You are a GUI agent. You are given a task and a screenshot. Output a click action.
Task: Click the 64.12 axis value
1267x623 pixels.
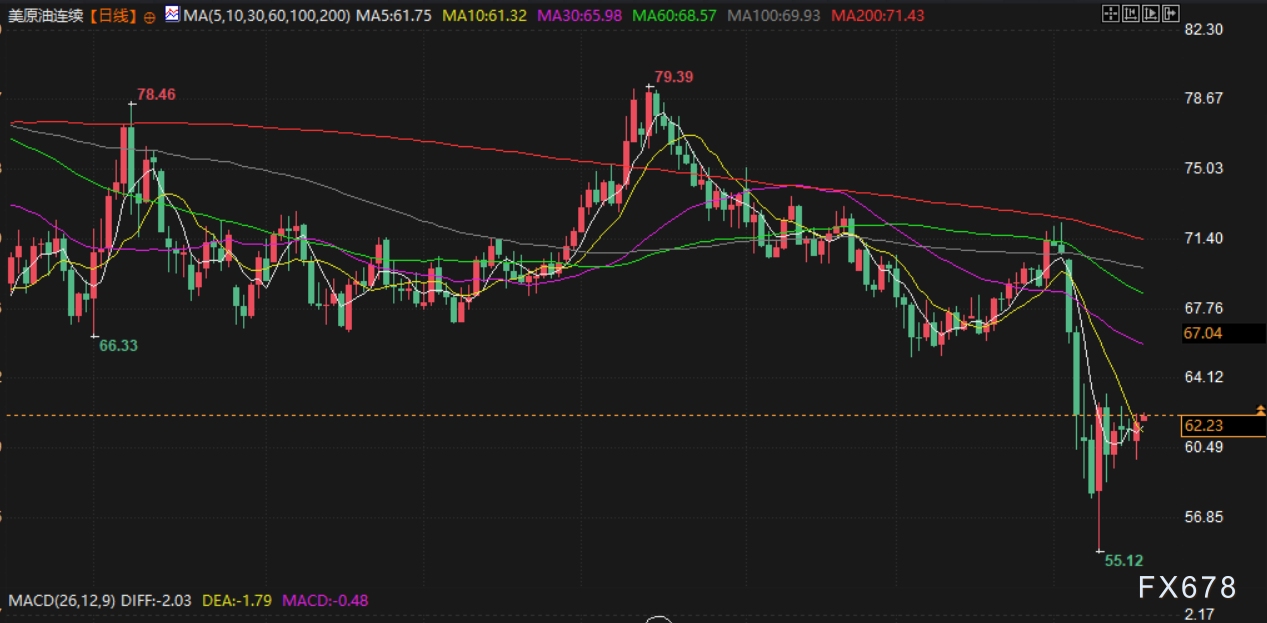pos(1203,377)
